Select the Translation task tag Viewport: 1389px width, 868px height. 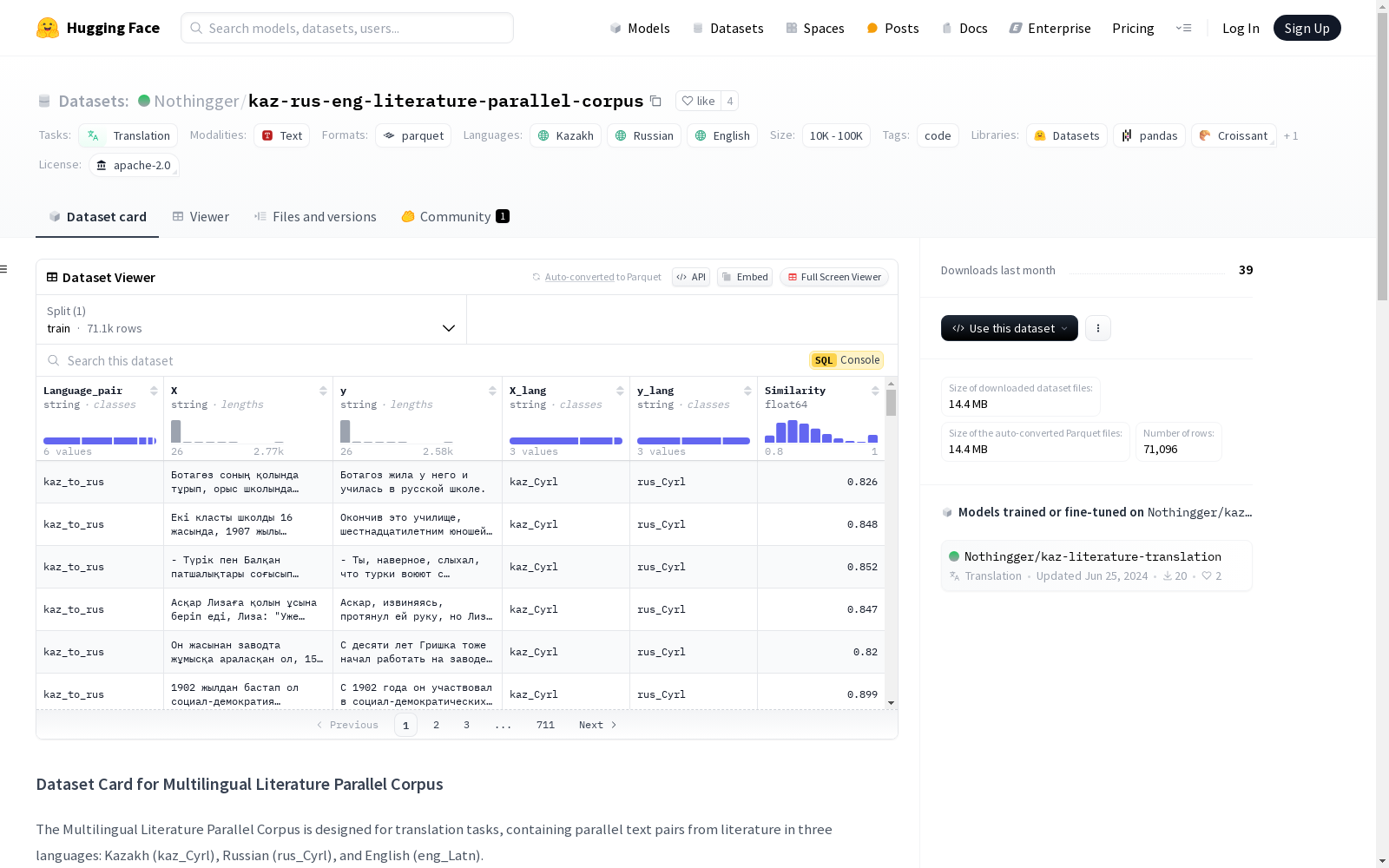(x=128, y=135)
